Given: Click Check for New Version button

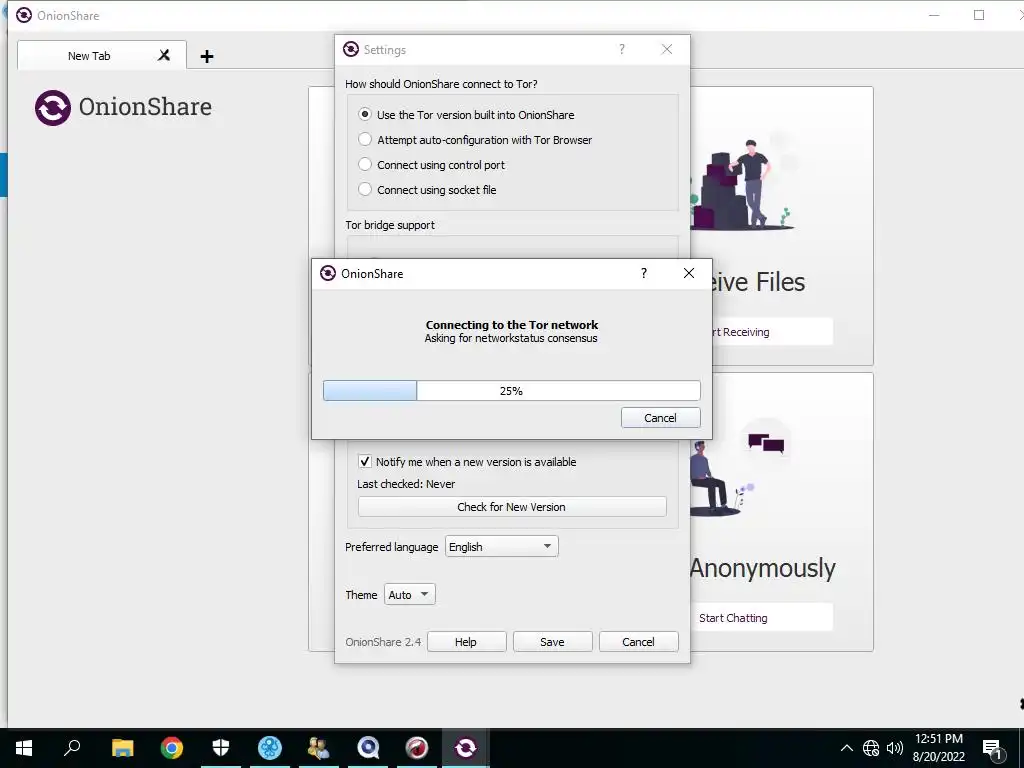Looking at the screenshot, I should (512, 507).
